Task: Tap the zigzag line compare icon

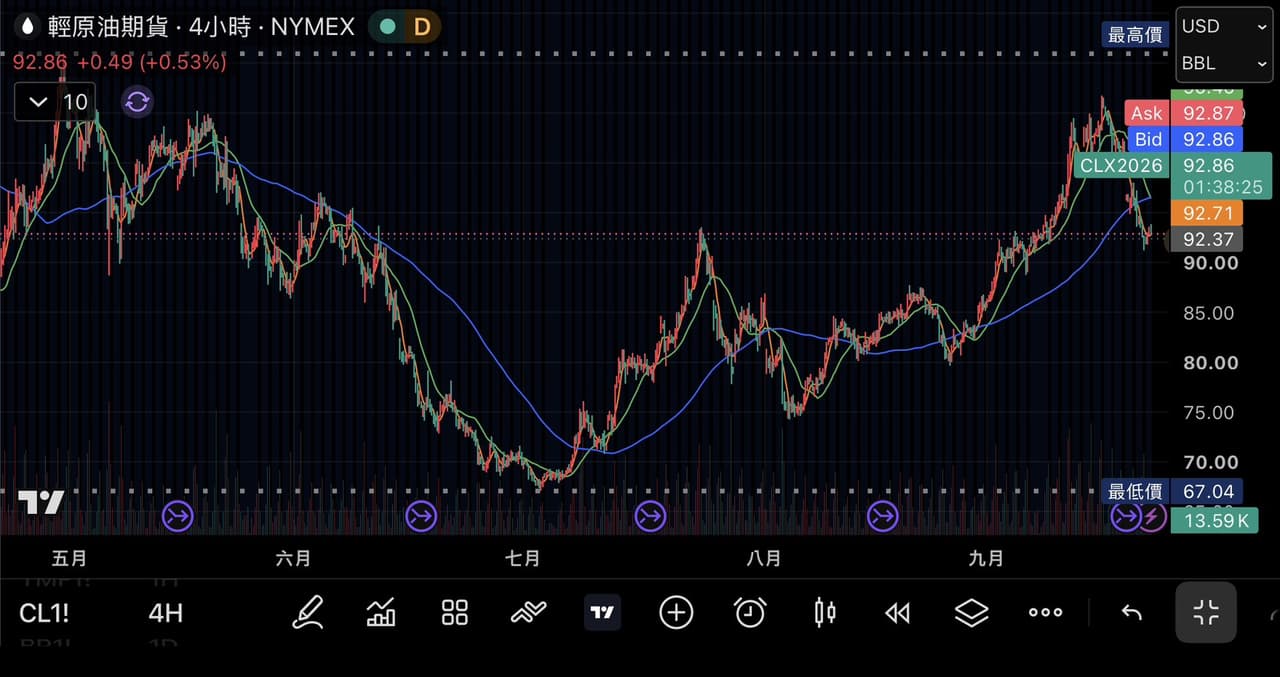Action: click(x=528, y=613)
